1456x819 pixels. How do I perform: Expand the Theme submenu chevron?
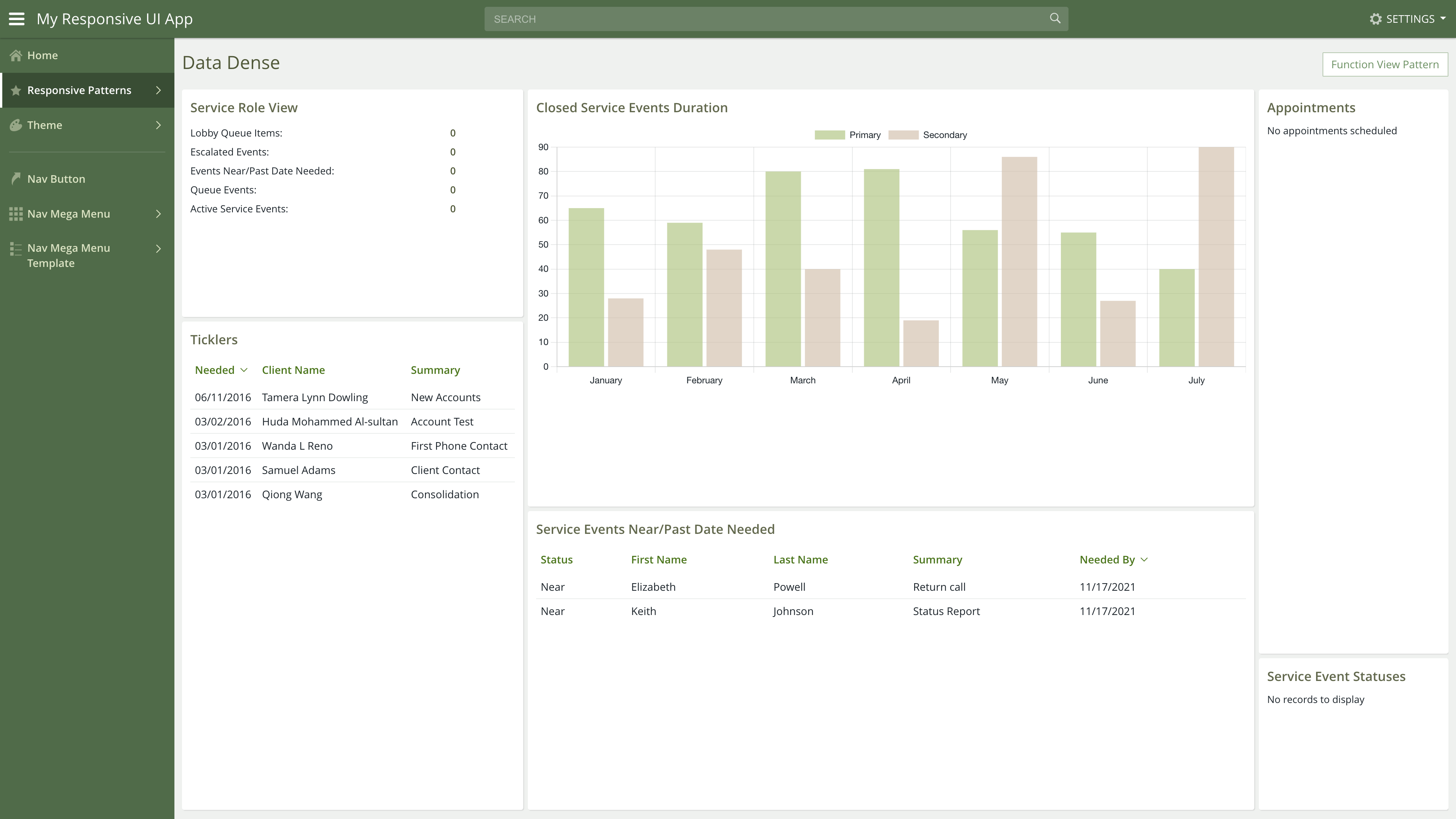[x=158, y=125]
